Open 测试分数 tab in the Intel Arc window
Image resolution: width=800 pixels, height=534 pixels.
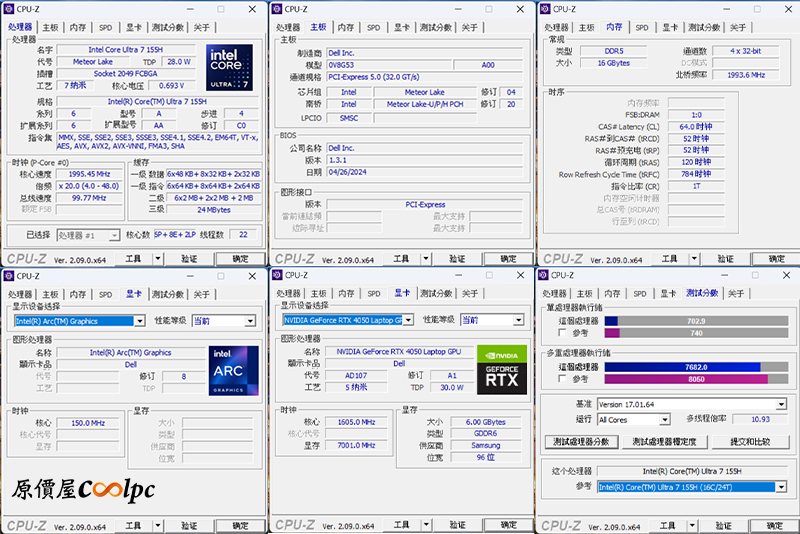coord(167,294)
